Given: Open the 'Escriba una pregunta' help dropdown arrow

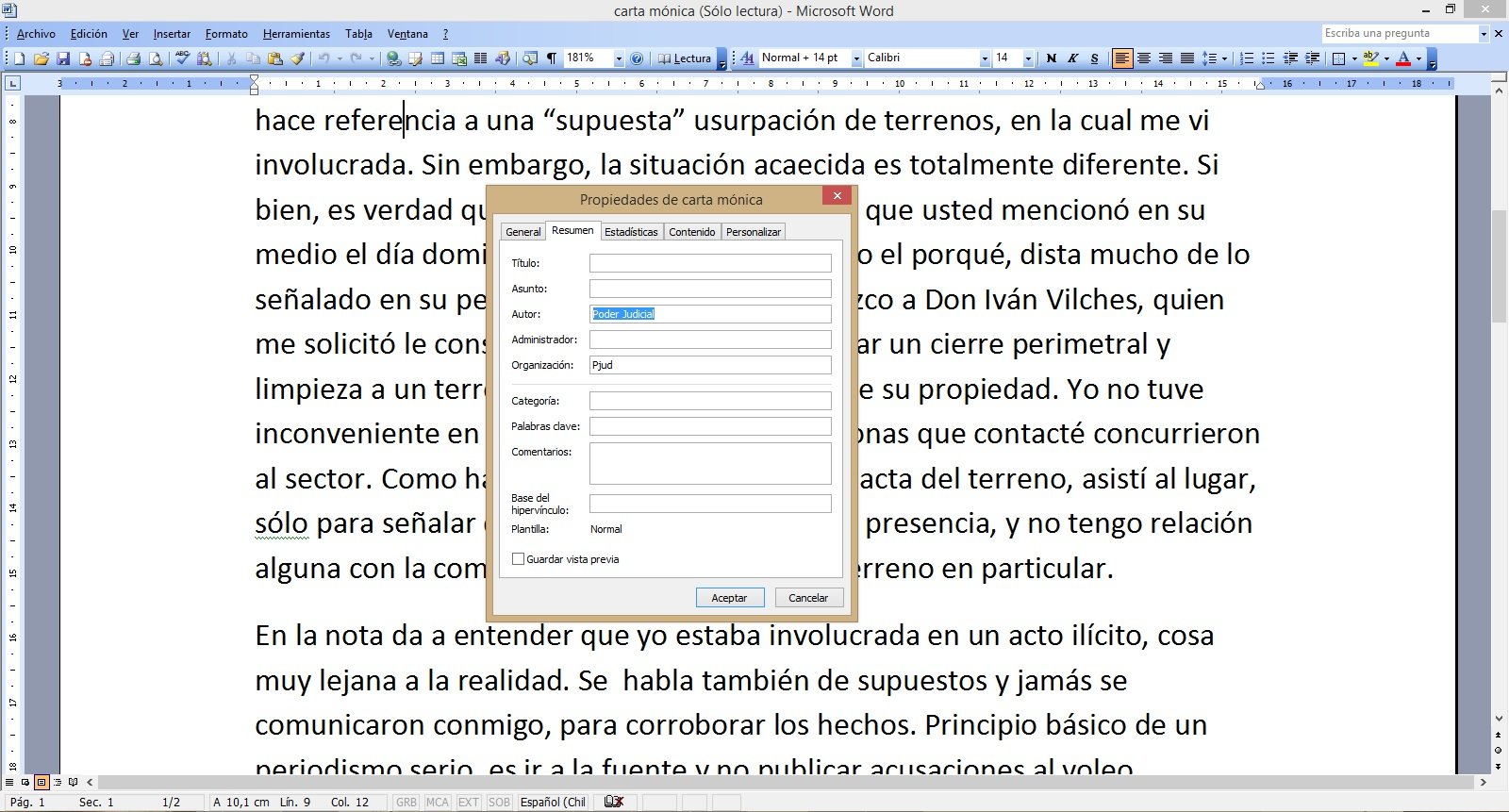Looking at the screenshot, I should (x=1484, y=34).
